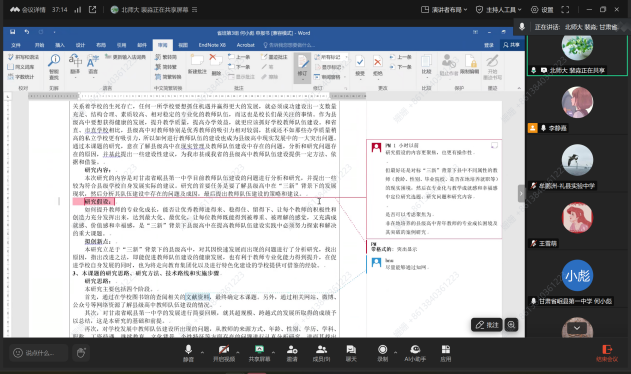Click the Spelling and Grammar button

pyautogui.click(x=23, y=57)
